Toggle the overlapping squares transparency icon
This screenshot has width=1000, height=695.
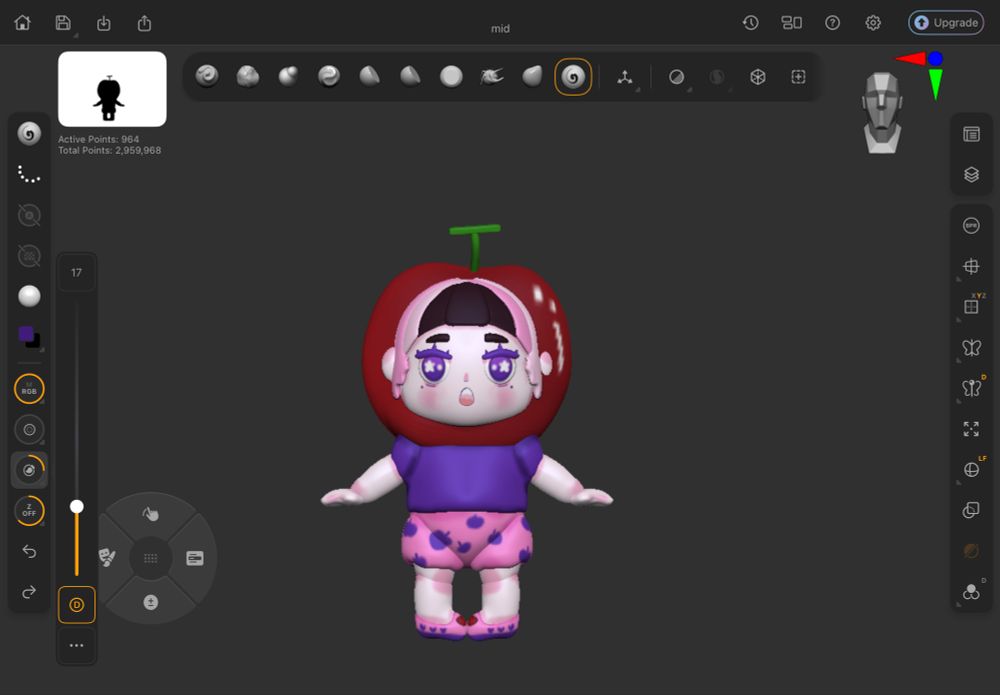click(x=971, y=510)
